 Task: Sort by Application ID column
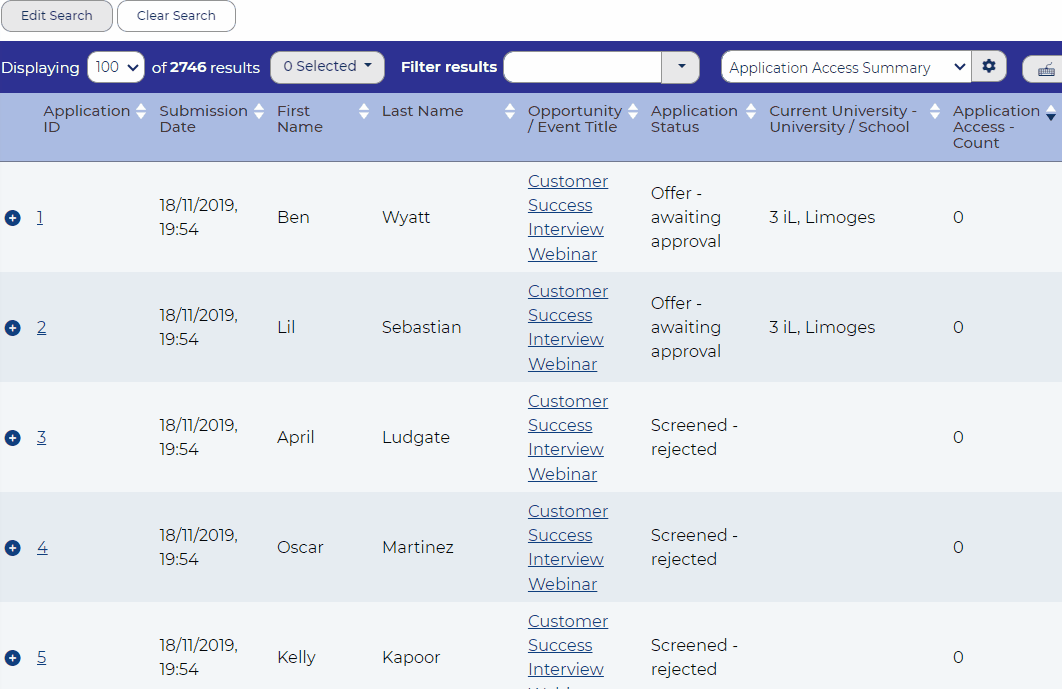coord(141,111)
